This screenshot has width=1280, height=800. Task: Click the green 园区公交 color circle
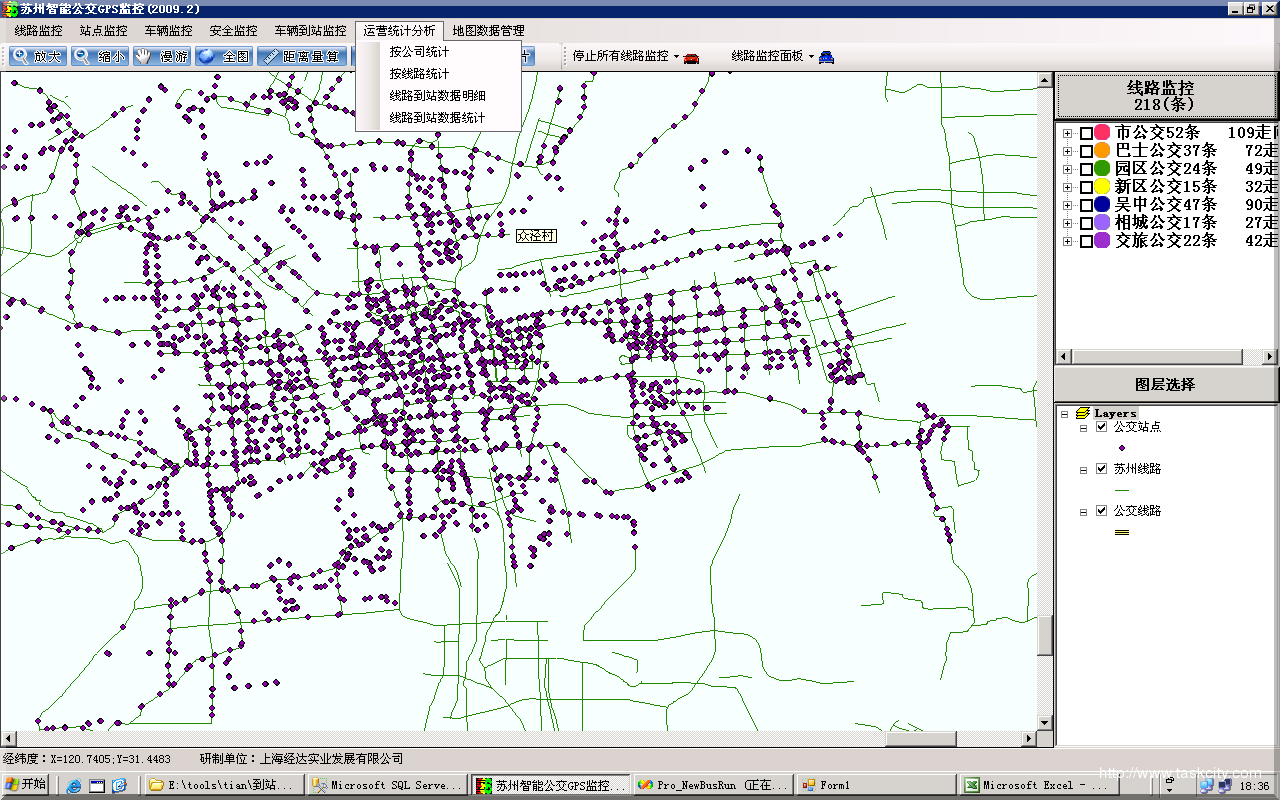tap(1102, 169)
